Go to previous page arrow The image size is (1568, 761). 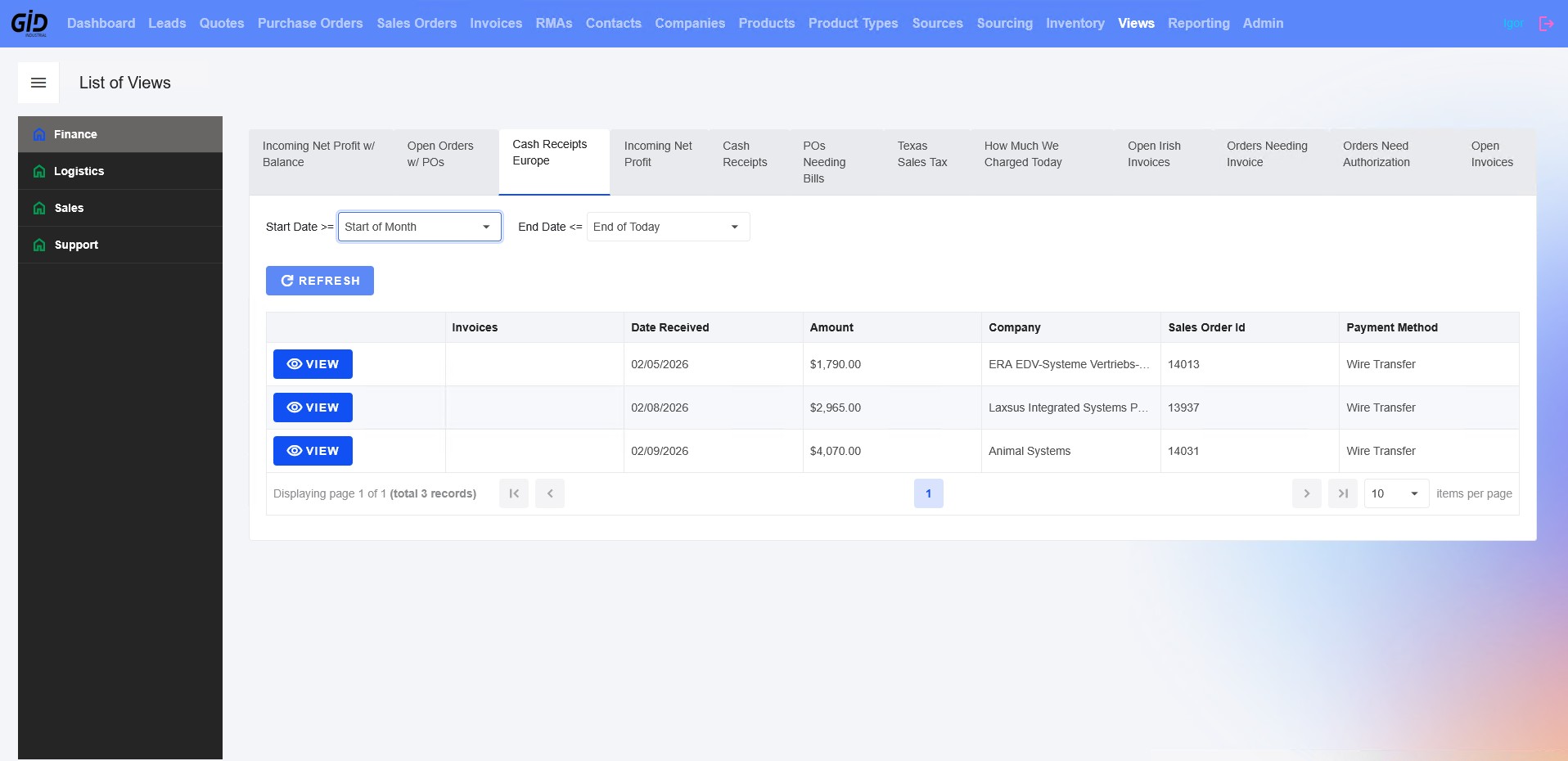[550, 493]
